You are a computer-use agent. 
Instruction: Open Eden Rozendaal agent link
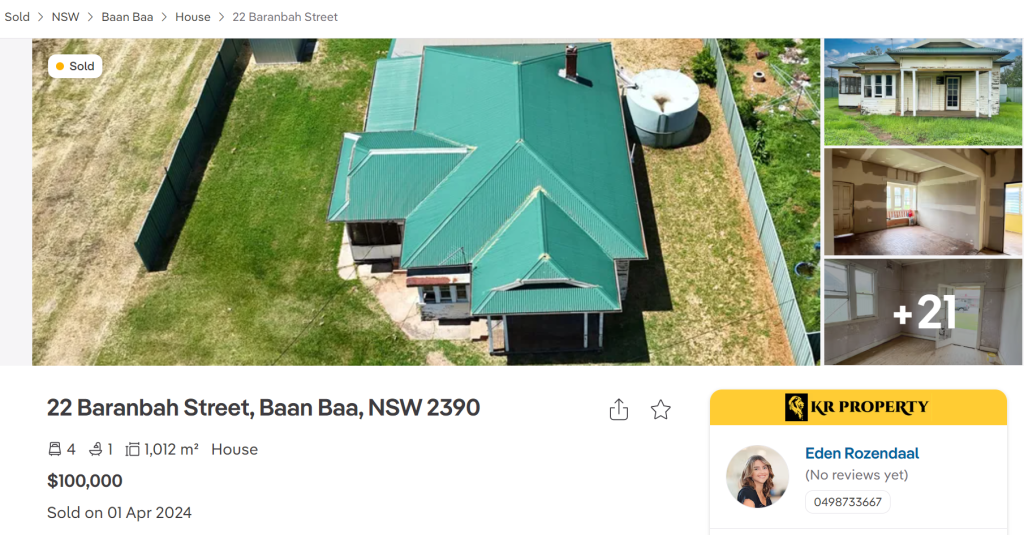(x=862, y=453)
